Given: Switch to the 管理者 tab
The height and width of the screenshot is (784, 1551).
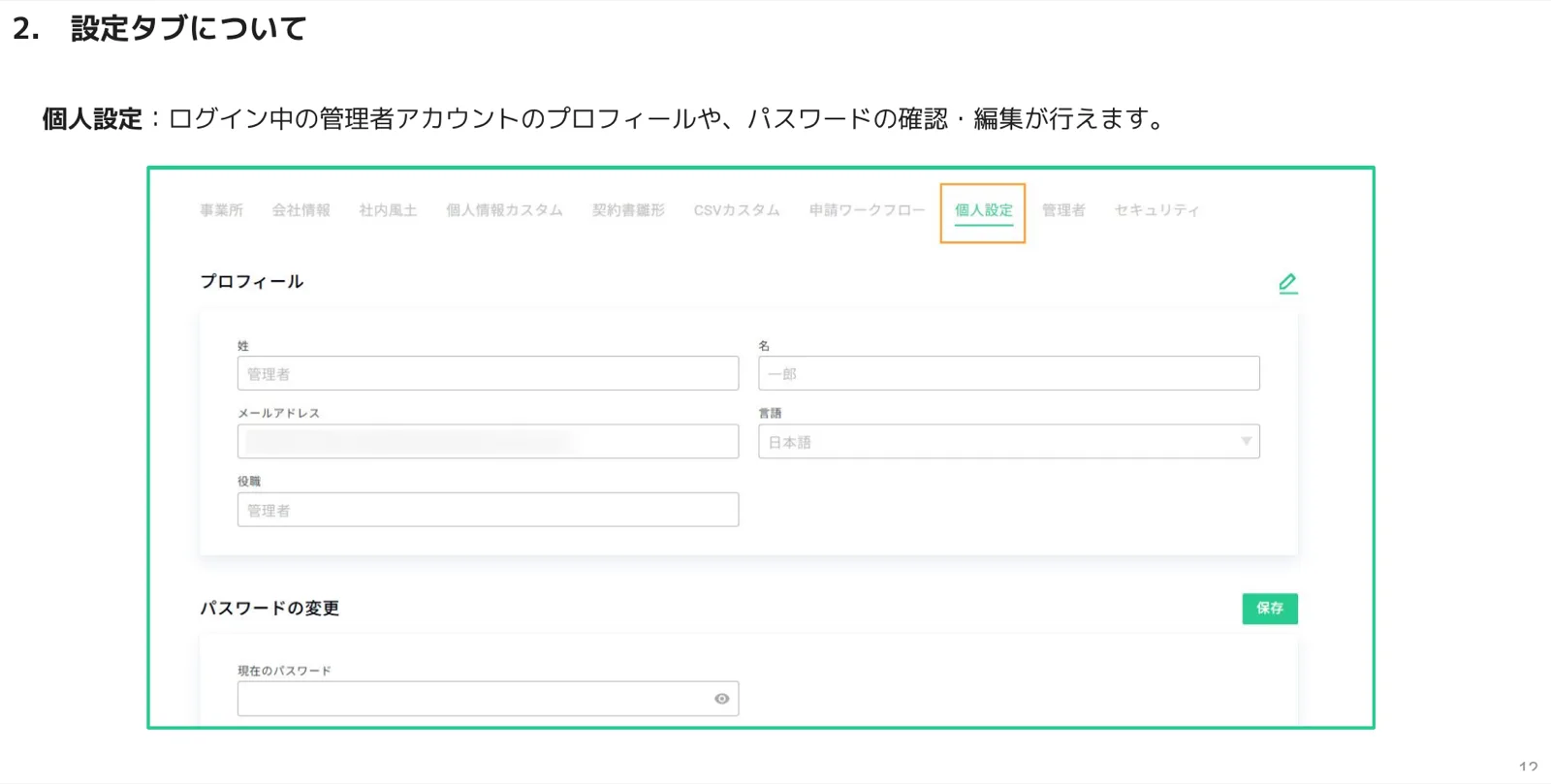Looking at the screenshot, I should (x=1063, y=210).
